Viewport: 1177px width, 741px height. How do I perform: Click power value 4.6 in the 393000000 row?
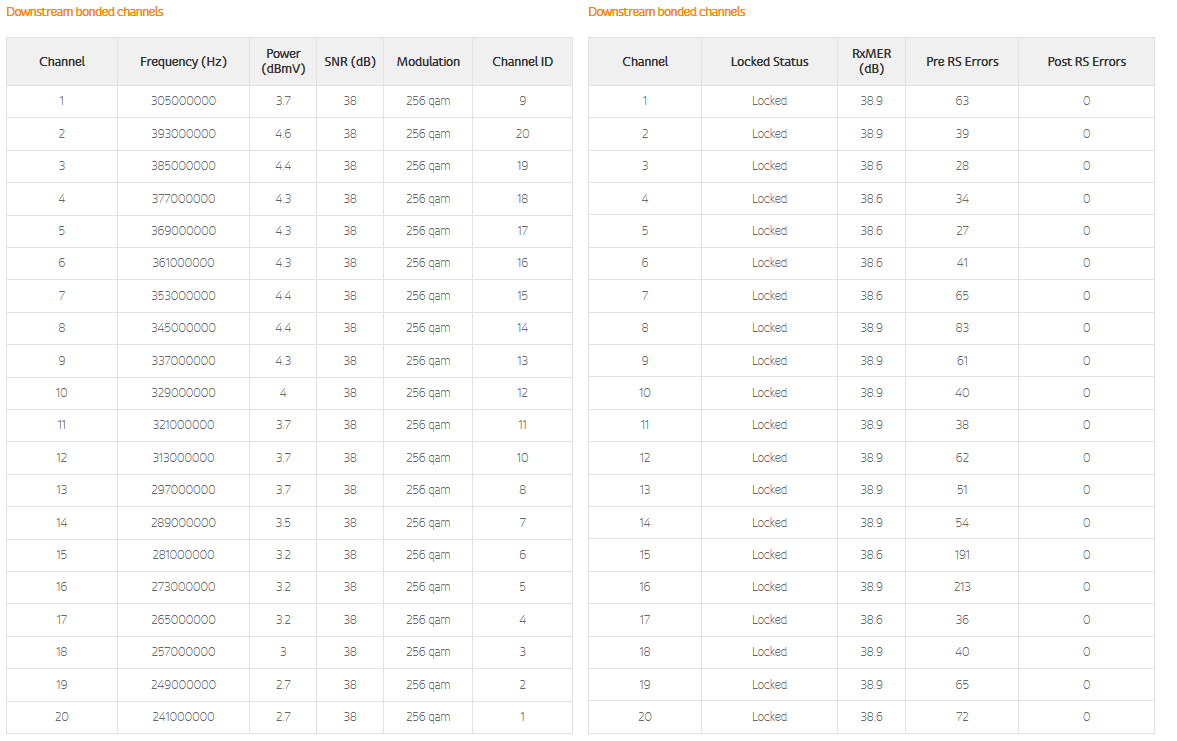click(x=283, y=134)
